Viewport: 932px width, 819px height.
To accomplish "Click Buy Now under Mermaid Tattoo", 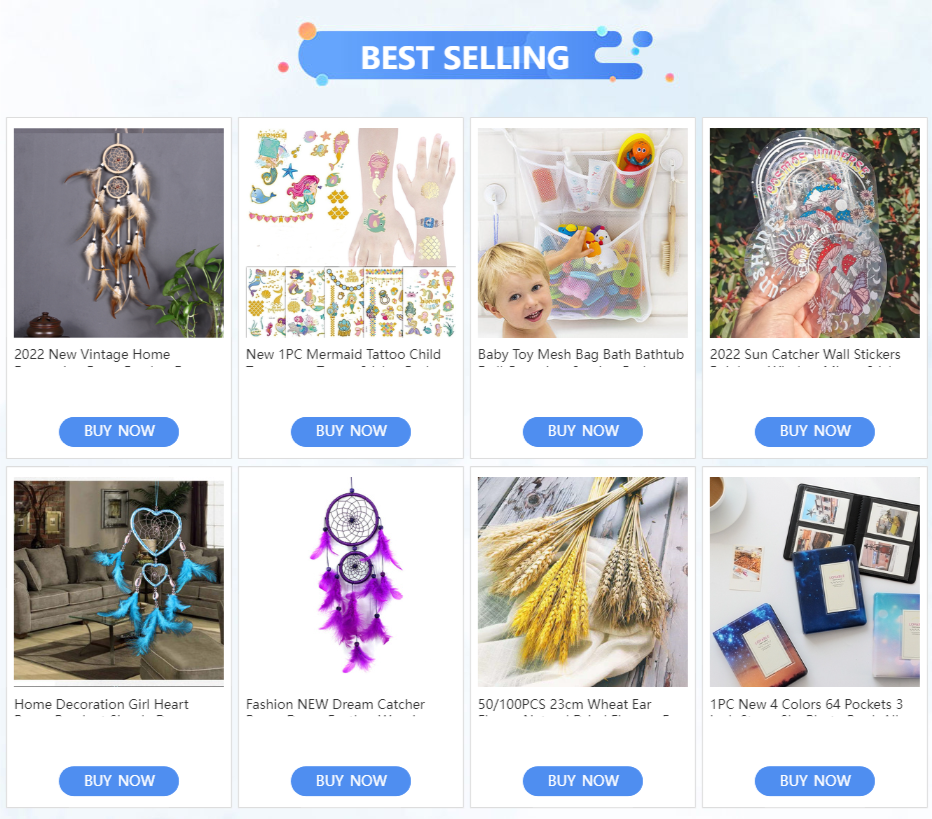I will tap(351, 431).
